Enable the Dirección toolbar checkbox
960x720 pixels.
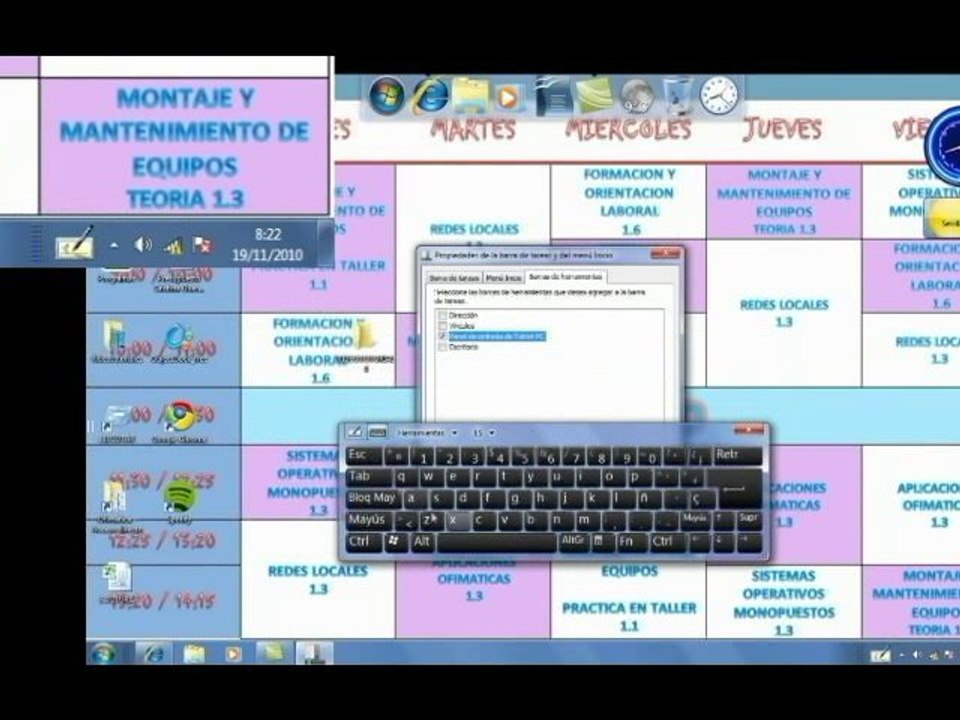coord(443,315)
